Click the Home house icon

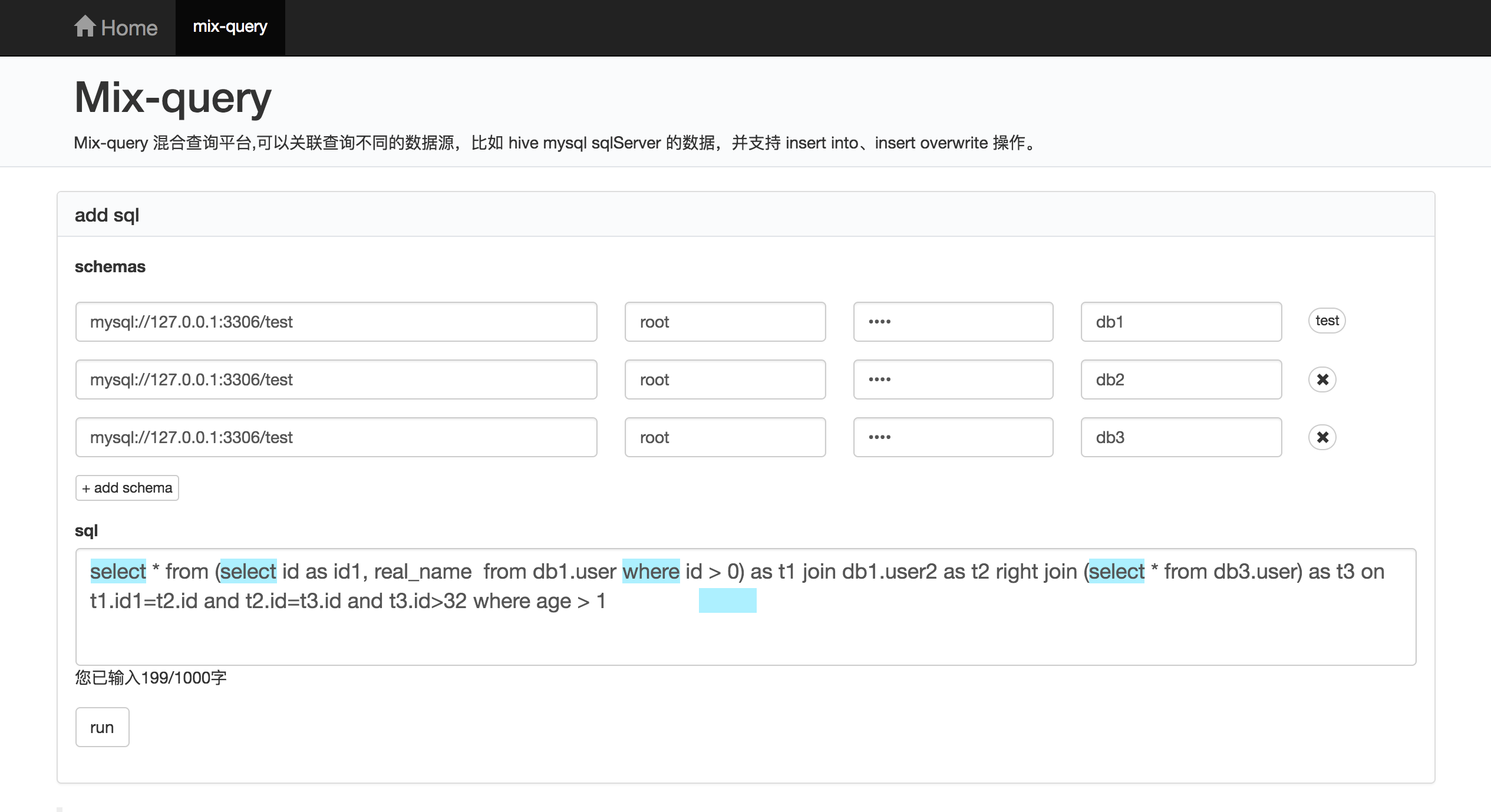(x=85, y=27)
